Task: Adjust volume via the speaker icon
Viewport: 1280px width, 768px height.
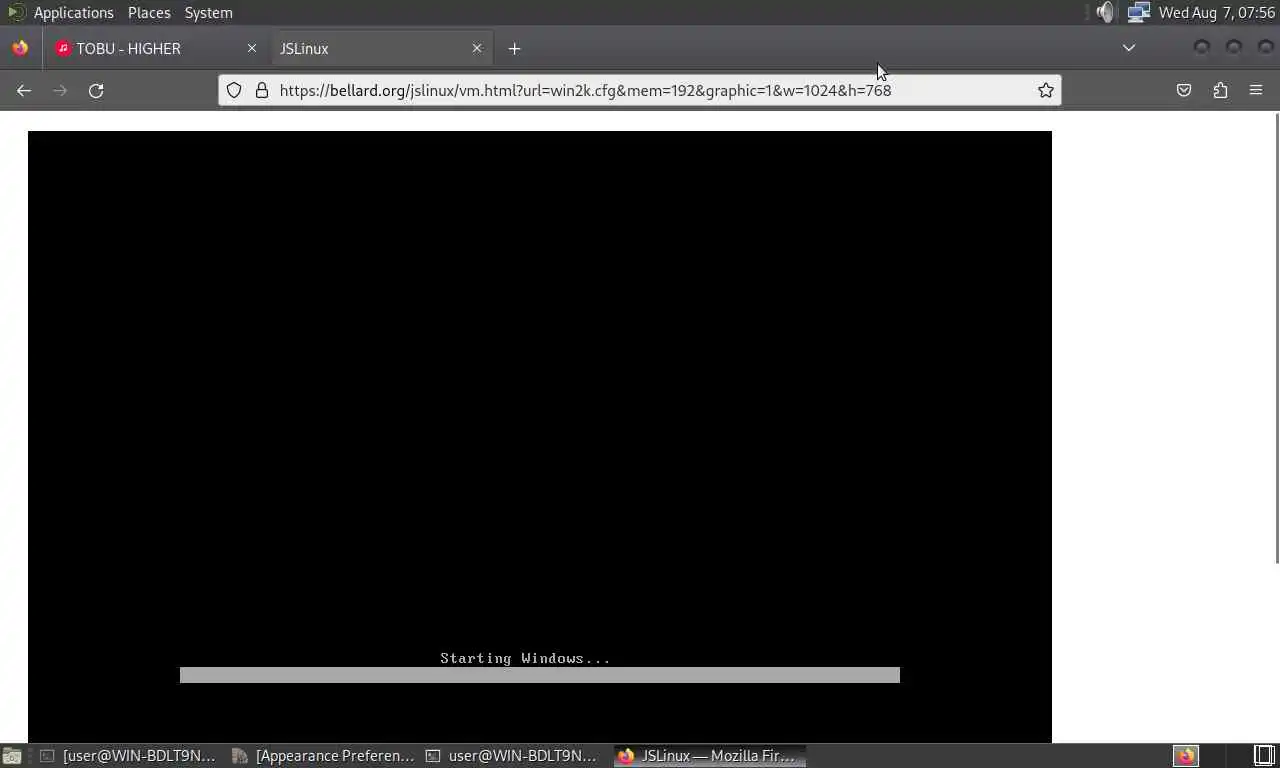Action: pyautogui.click(x=1105, y=12)
